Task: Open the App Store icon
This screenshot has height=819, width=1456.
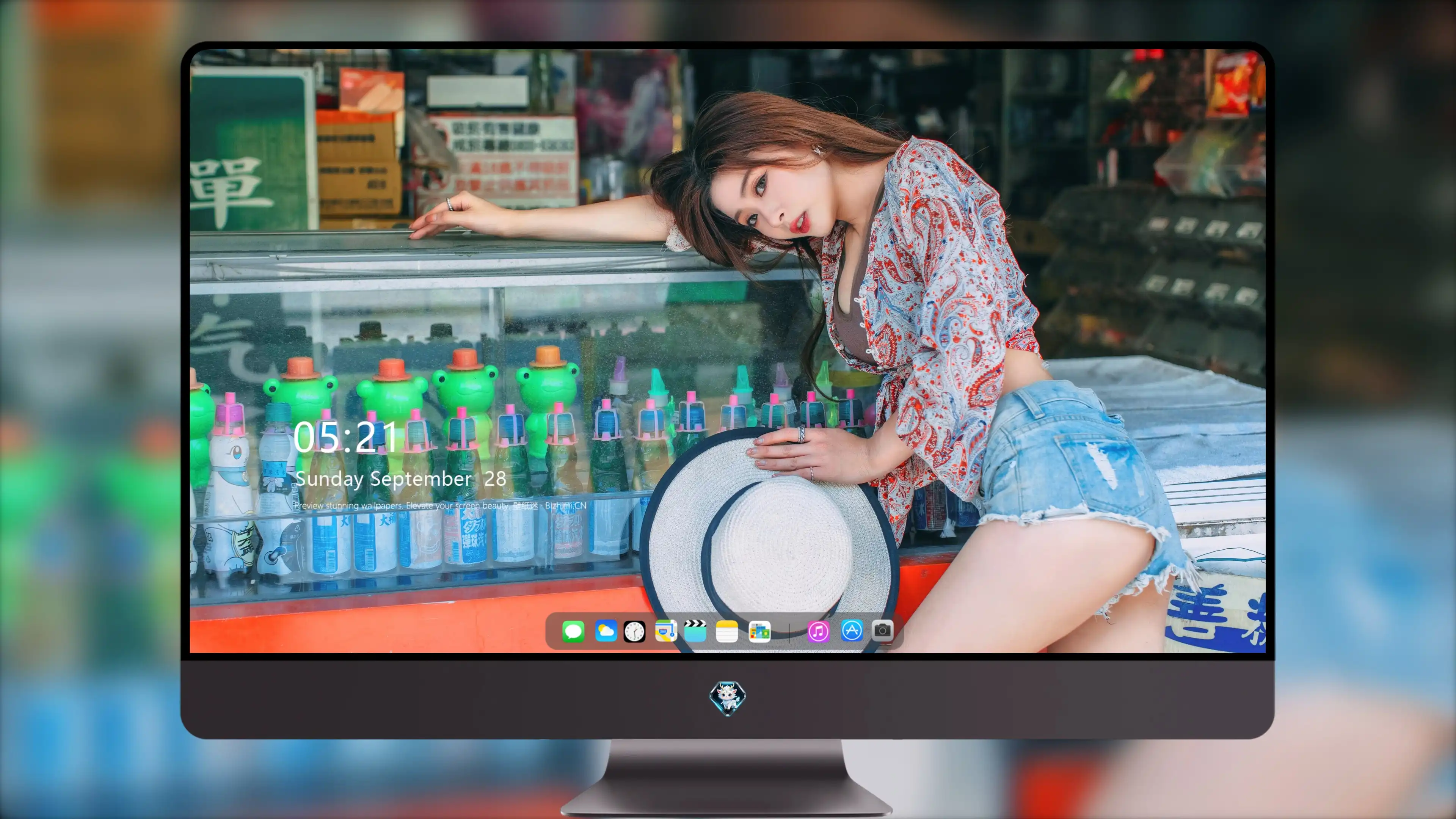Action: coord(852,630)
